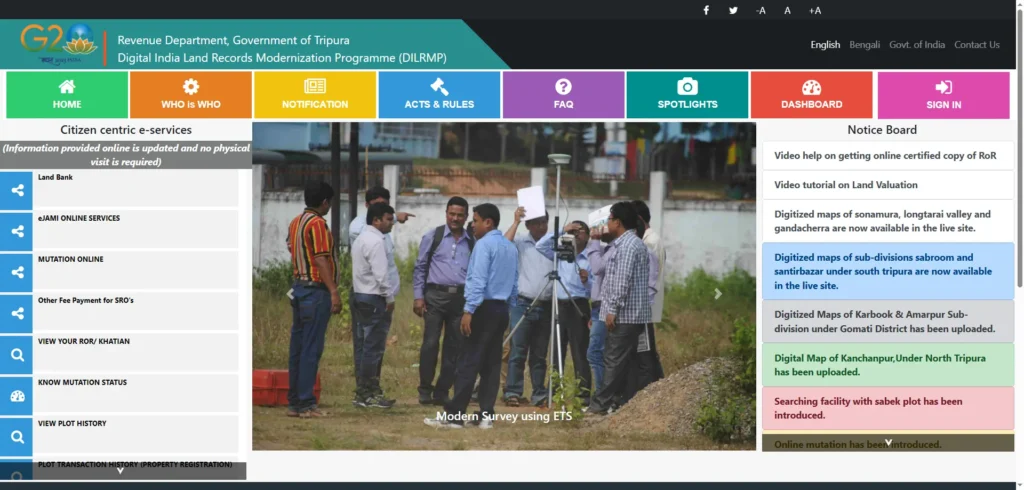The image size is (1024, 490).
Task: Open notice about sabroom and santirbazar maps
Action: [x=888, y=271]
